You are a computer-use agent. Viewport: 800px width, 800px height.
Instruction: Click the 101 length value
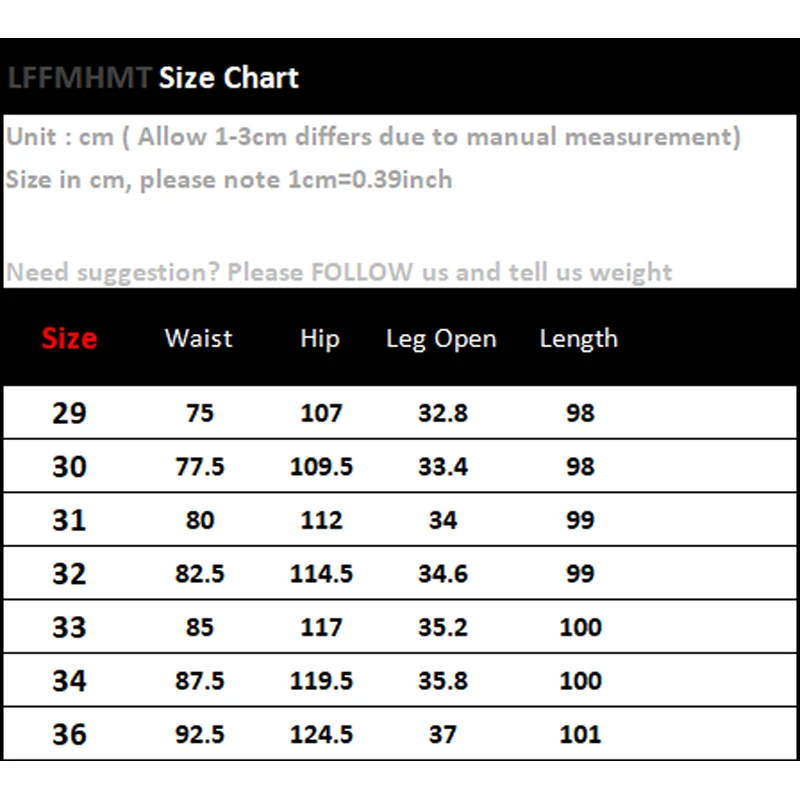(x=580, y=735)
